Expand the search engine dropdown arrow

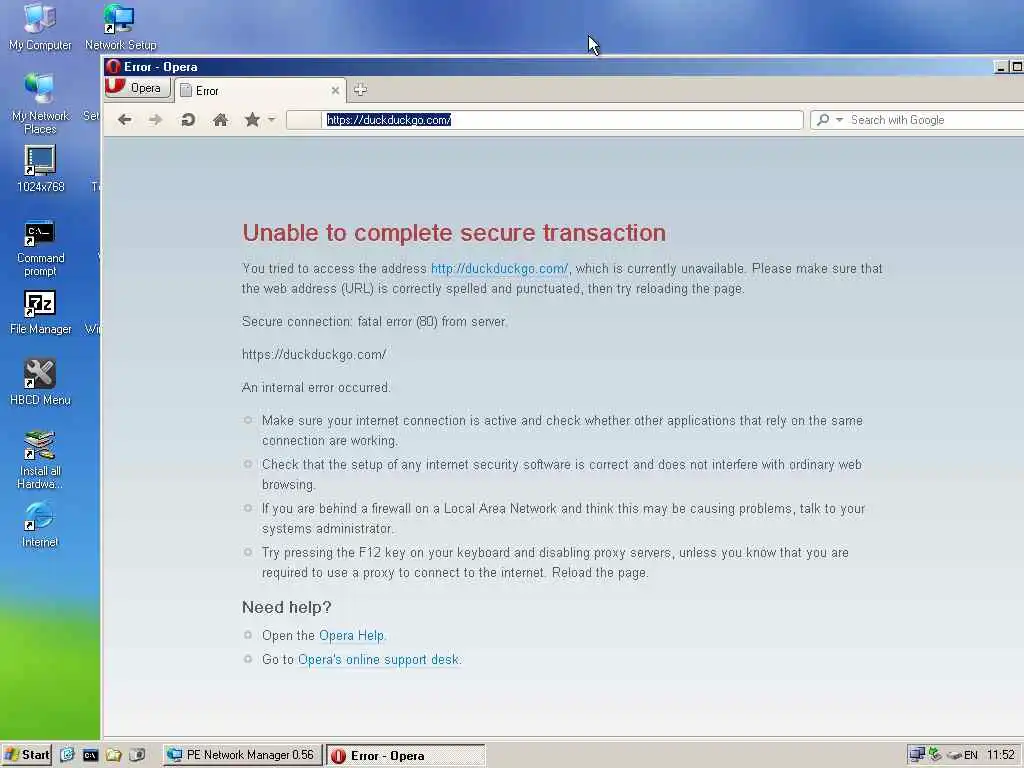pyautogui.click(x=839, y=120)
